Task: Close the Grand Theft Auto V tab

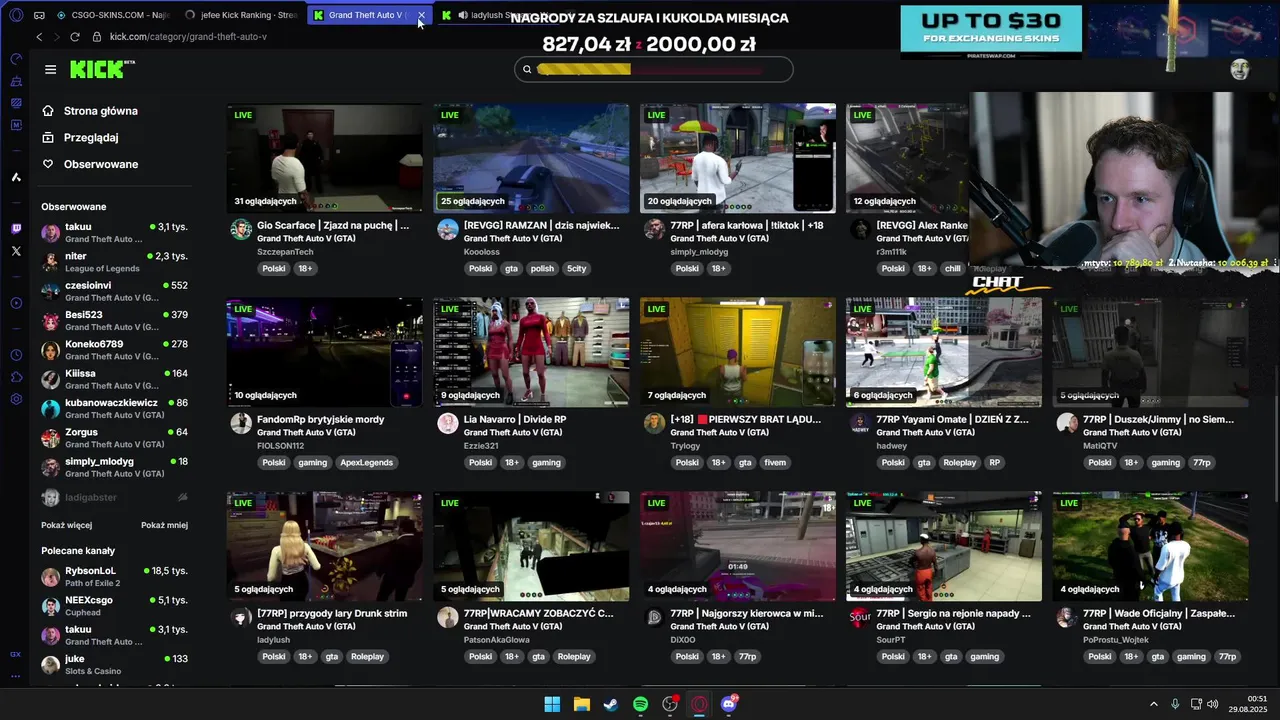Action: pos(421,15)
